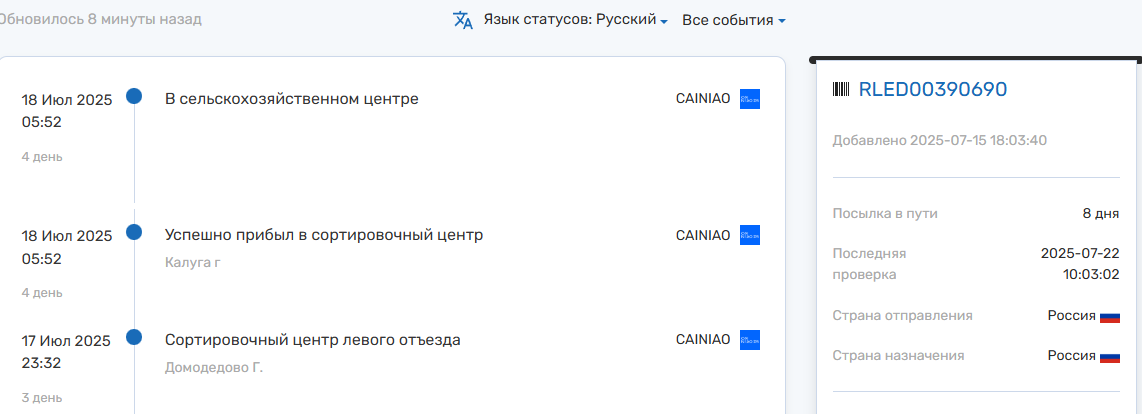Click the "Добавлено 2025-07-15 18:03:40" line
The image size is (1142, 414).
pos(939,140)
